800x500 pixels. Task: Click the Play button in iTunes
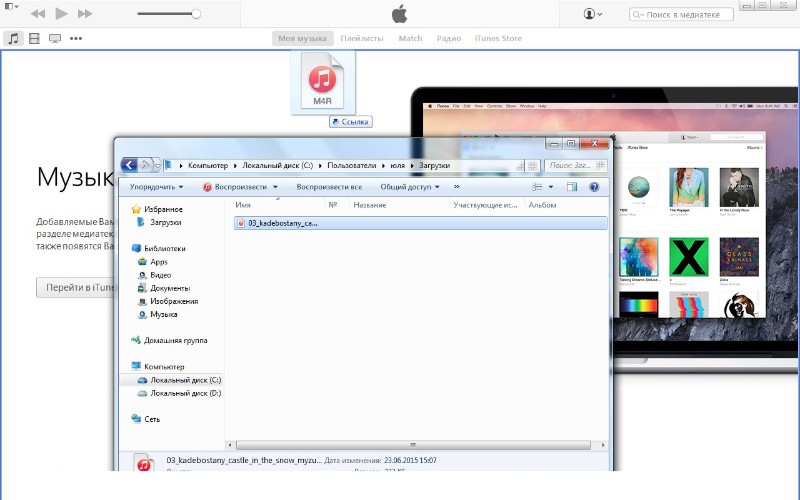[61, 14]
